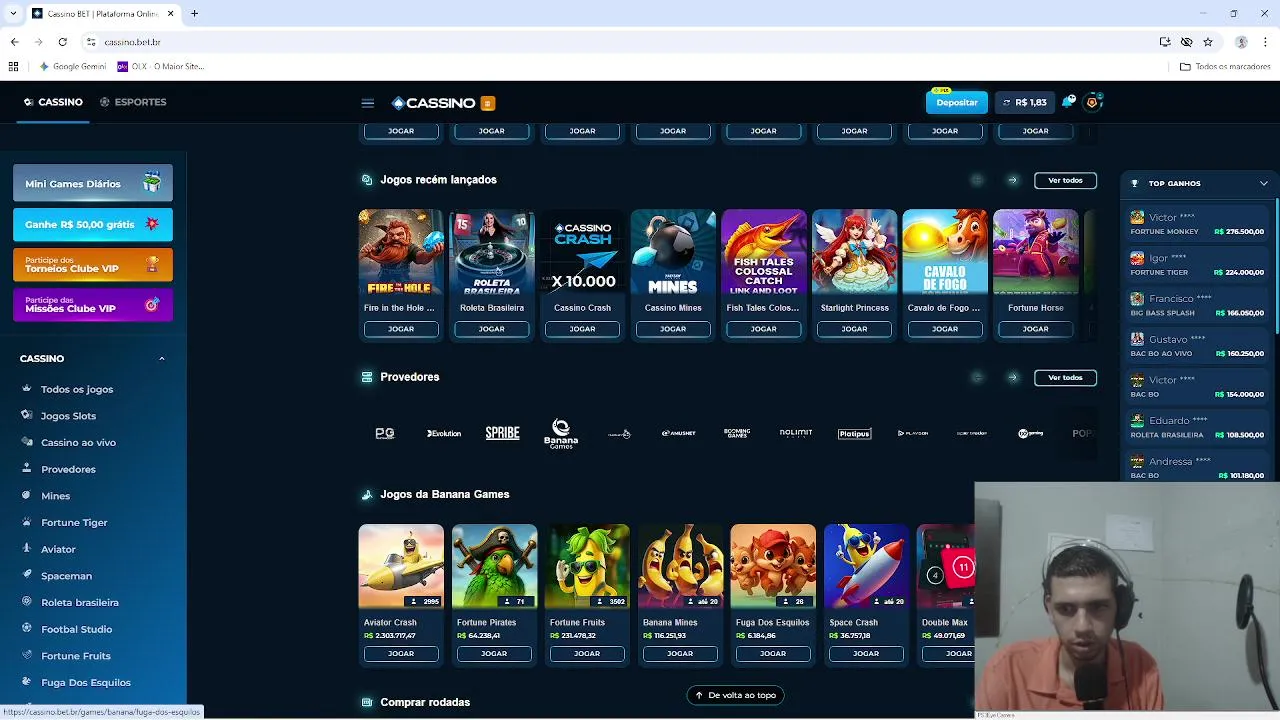Select Evolution provider logo

444,433
